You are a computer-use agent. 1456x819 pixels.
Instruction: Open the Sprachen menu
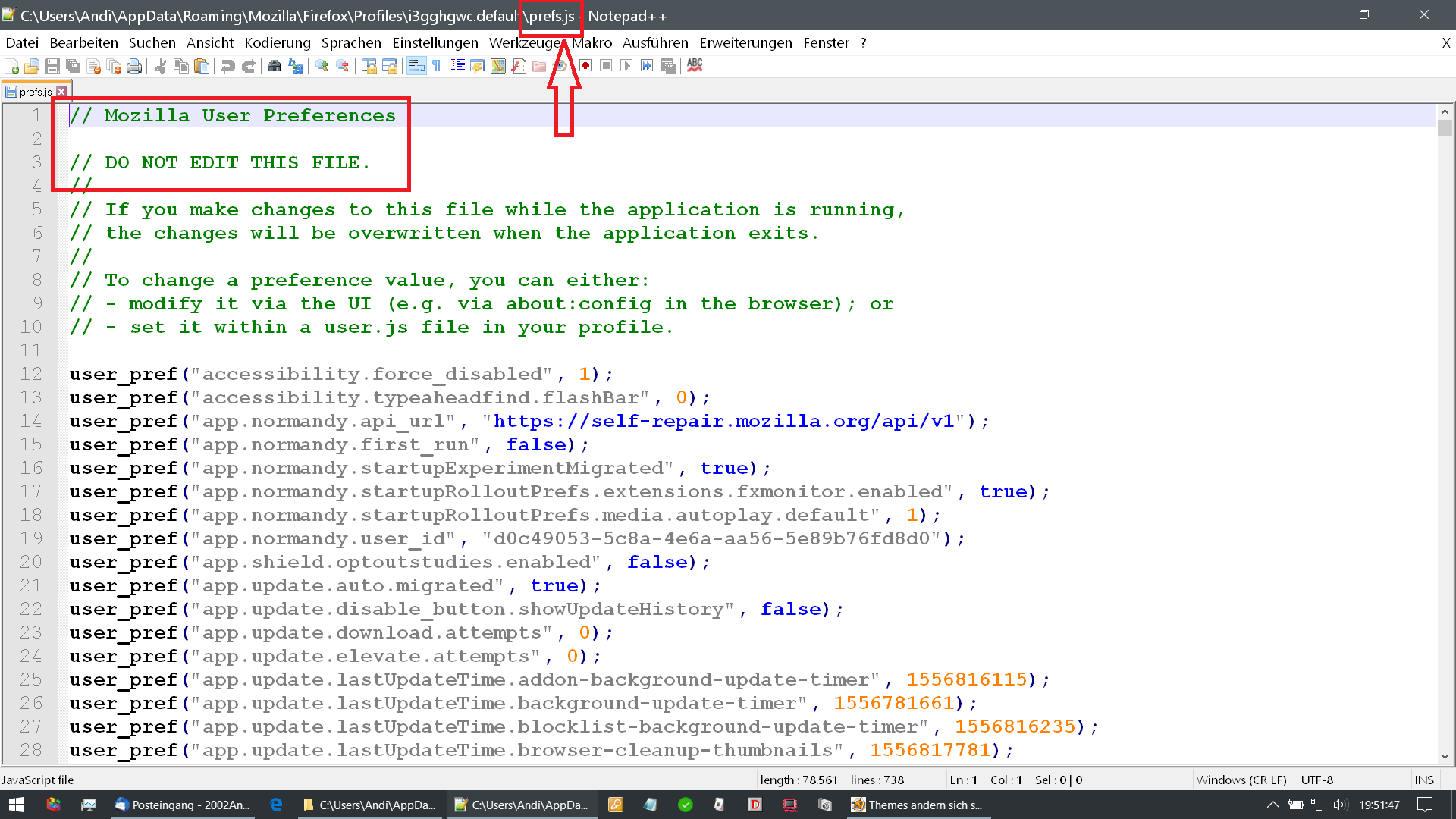point(351,43)
